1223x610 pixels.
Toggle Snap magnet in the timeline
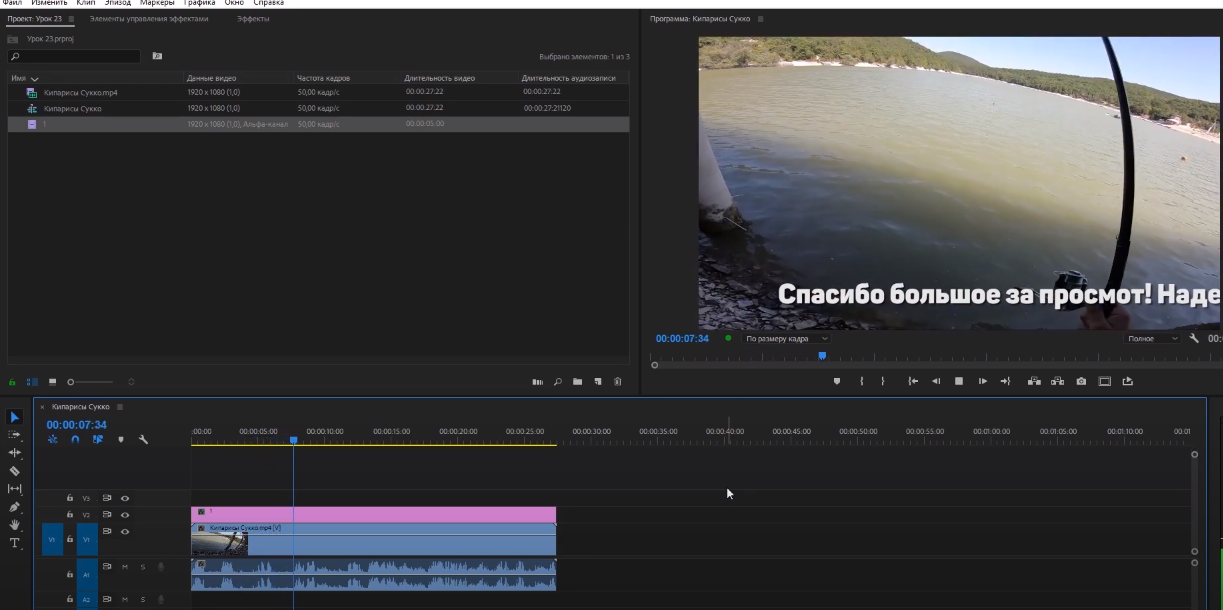pos(76,440)
